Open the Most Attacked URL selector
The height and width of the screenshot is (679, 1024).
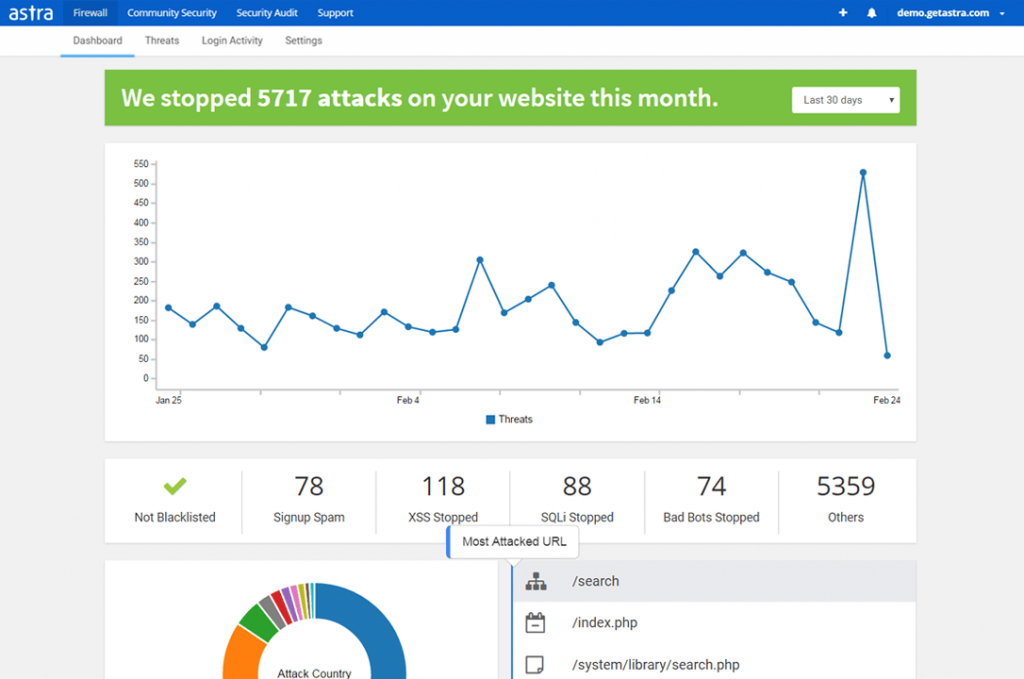tap(512, 541)
